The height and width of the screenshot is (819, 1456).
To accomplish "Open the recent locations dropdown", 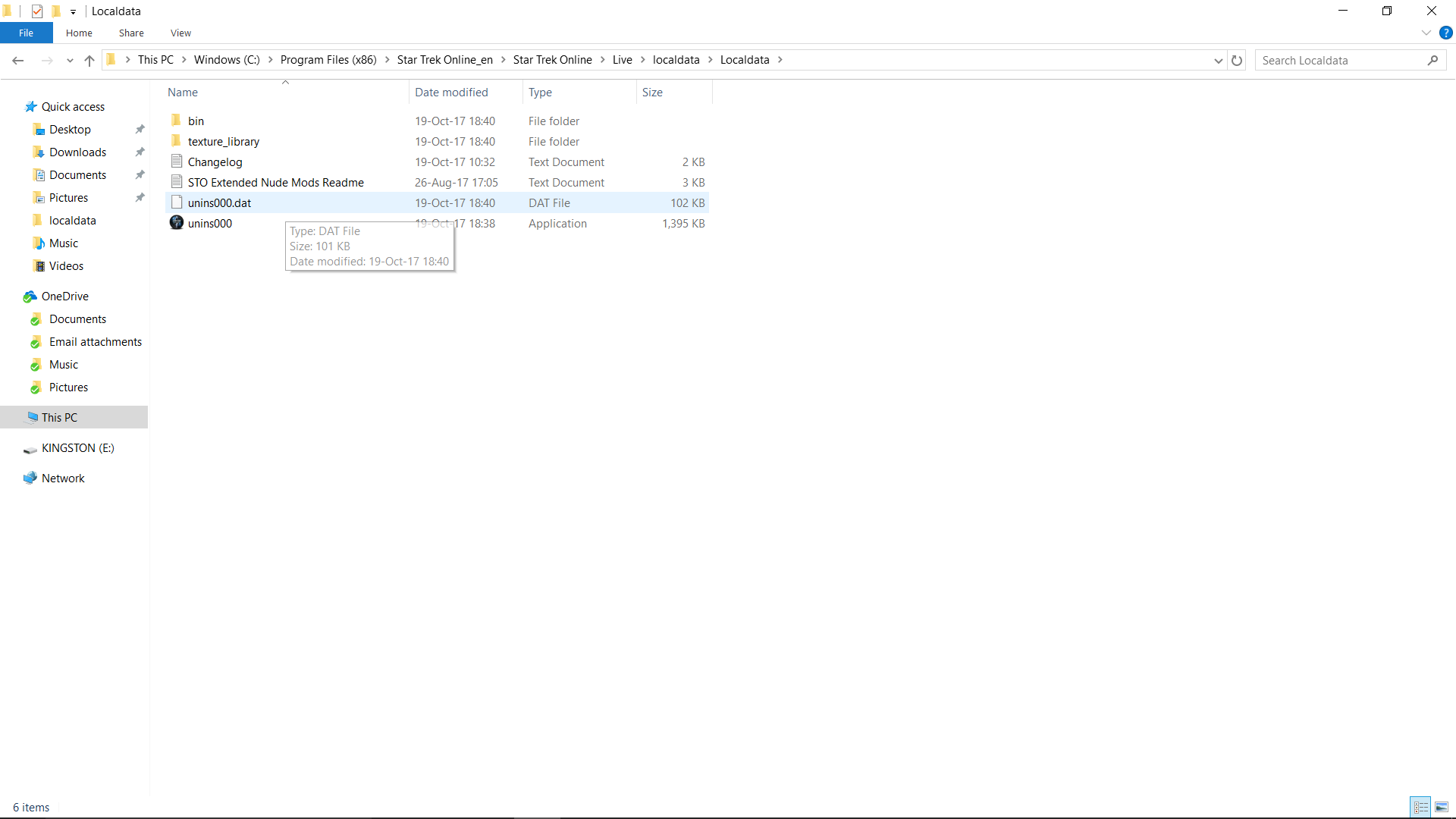I will point(70,61).
